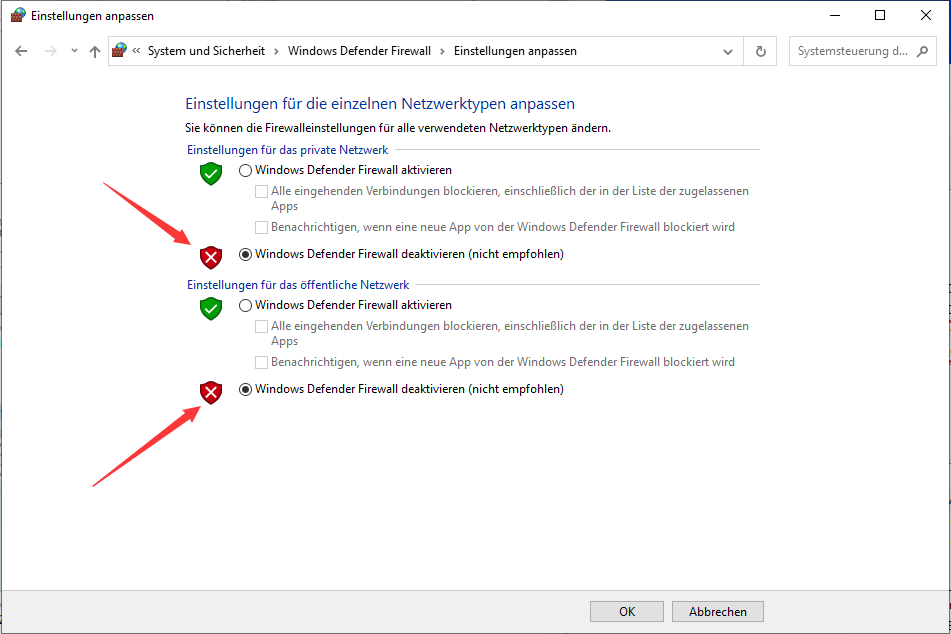
Task: Open the System und Sicherheit breadcrumb
Action: (206, 51)
